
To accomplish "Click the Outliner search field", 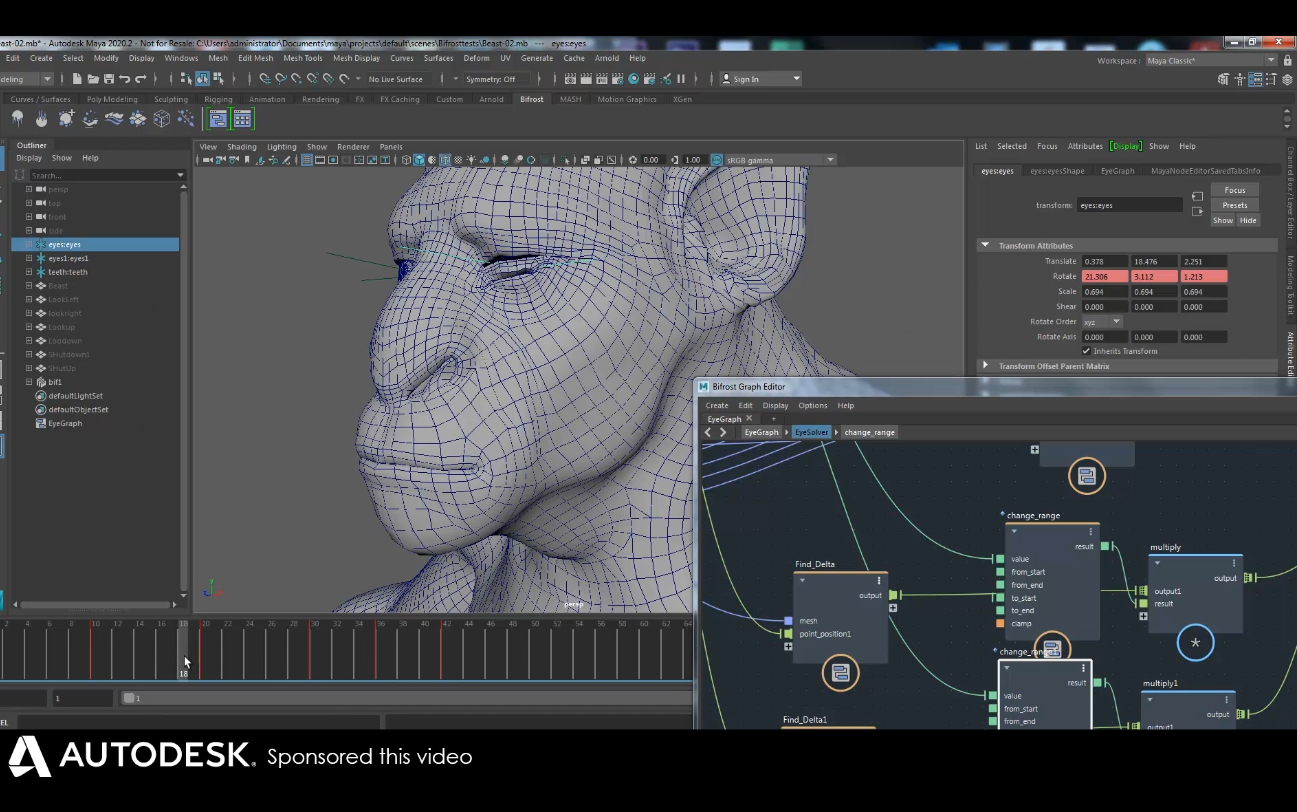I will coord(106,175).
